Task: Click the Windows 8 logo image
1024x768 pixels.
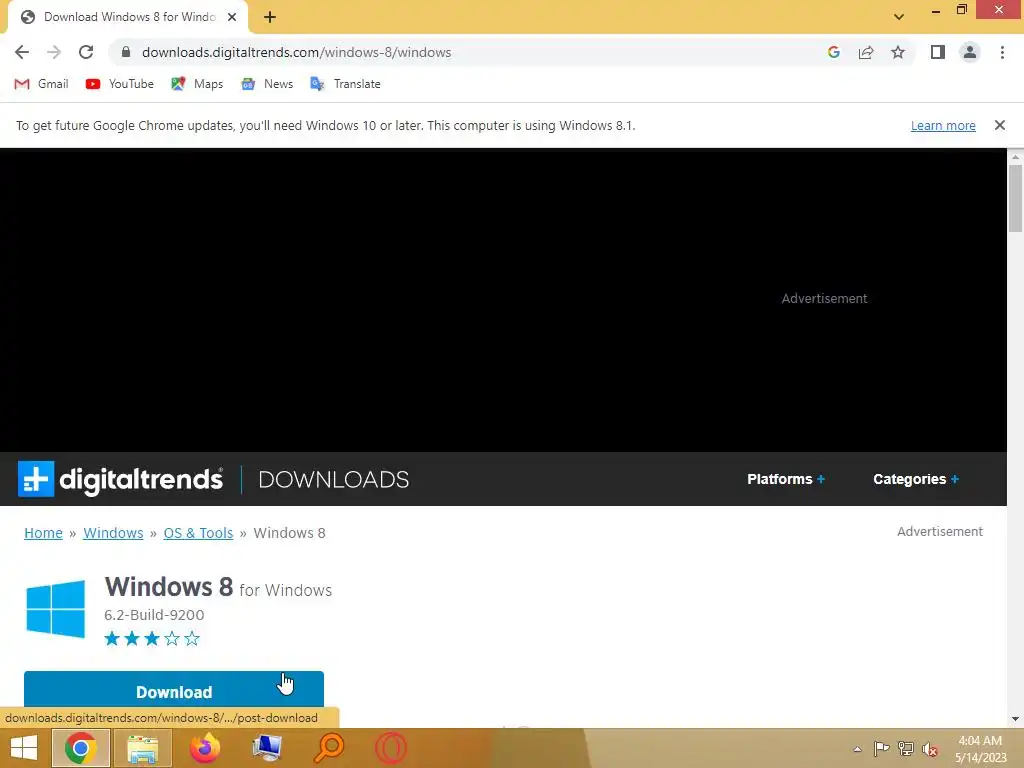Action: tap(56, 609)
